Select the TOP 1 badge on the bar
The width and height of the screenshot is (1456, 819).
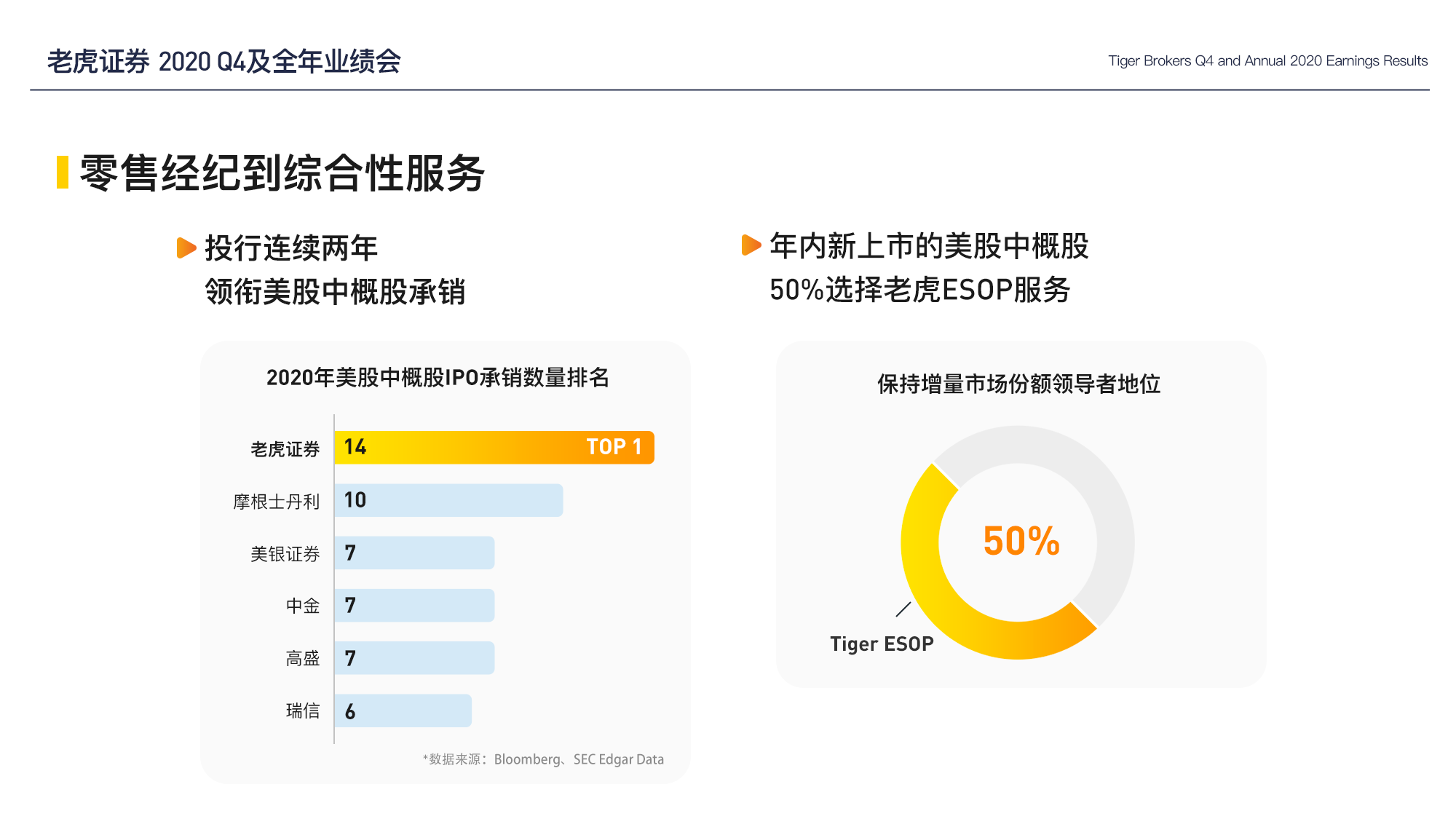point(614,447)
